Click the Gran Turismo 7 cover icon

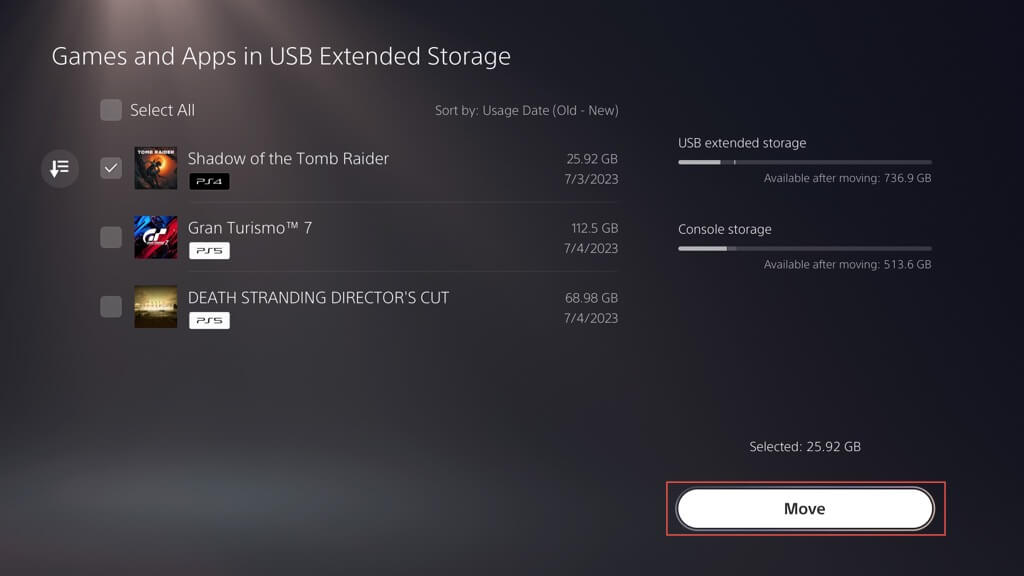tap(156, 238)
